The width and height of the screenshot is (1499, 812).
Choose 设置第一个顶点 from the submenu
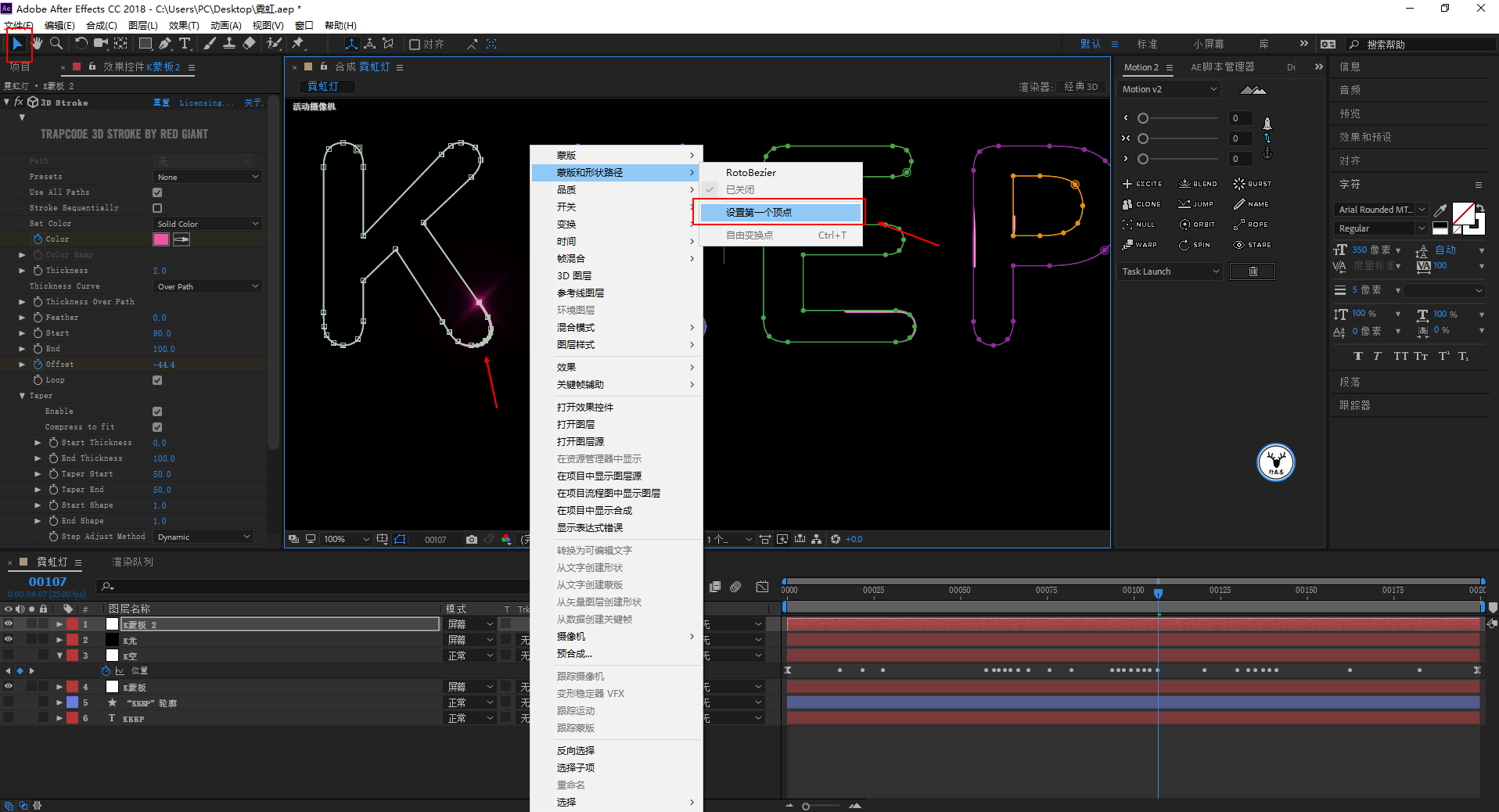780,212
